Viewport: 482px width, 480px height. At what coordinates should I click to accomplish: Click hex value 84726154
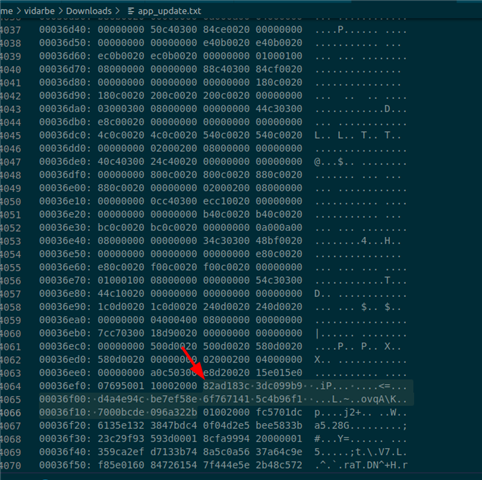pyautogui.click(x=174, y=465)
